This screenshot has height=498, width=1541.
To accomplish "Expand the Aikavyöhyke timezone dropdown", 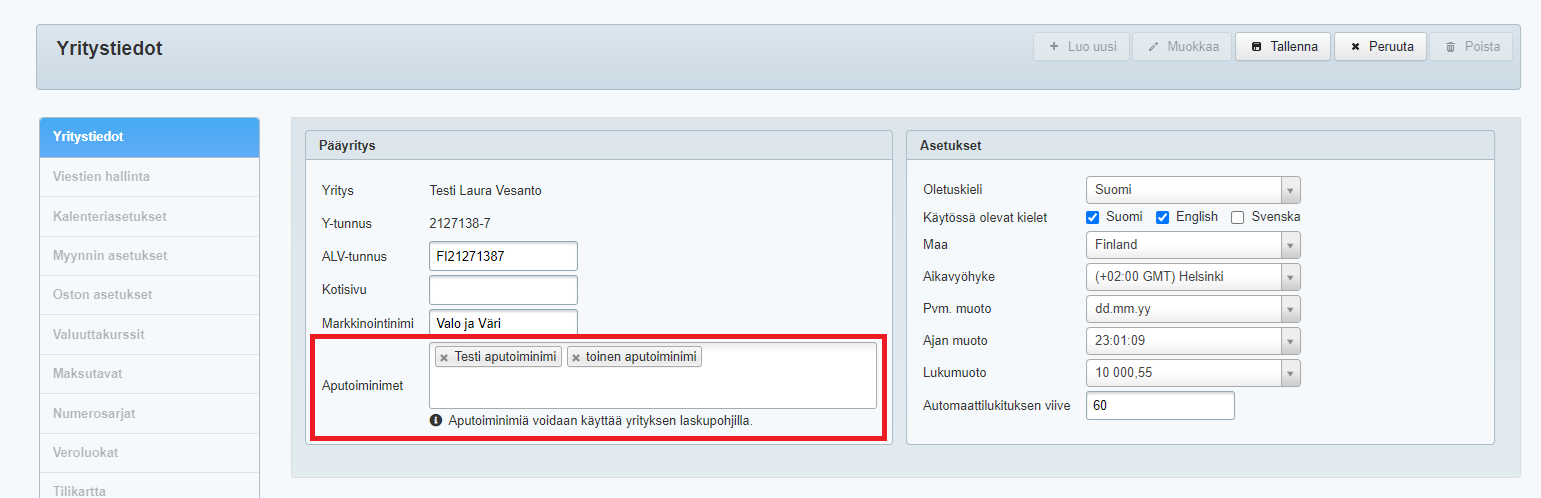I will pyautogui.click(x=1192, y=277).
